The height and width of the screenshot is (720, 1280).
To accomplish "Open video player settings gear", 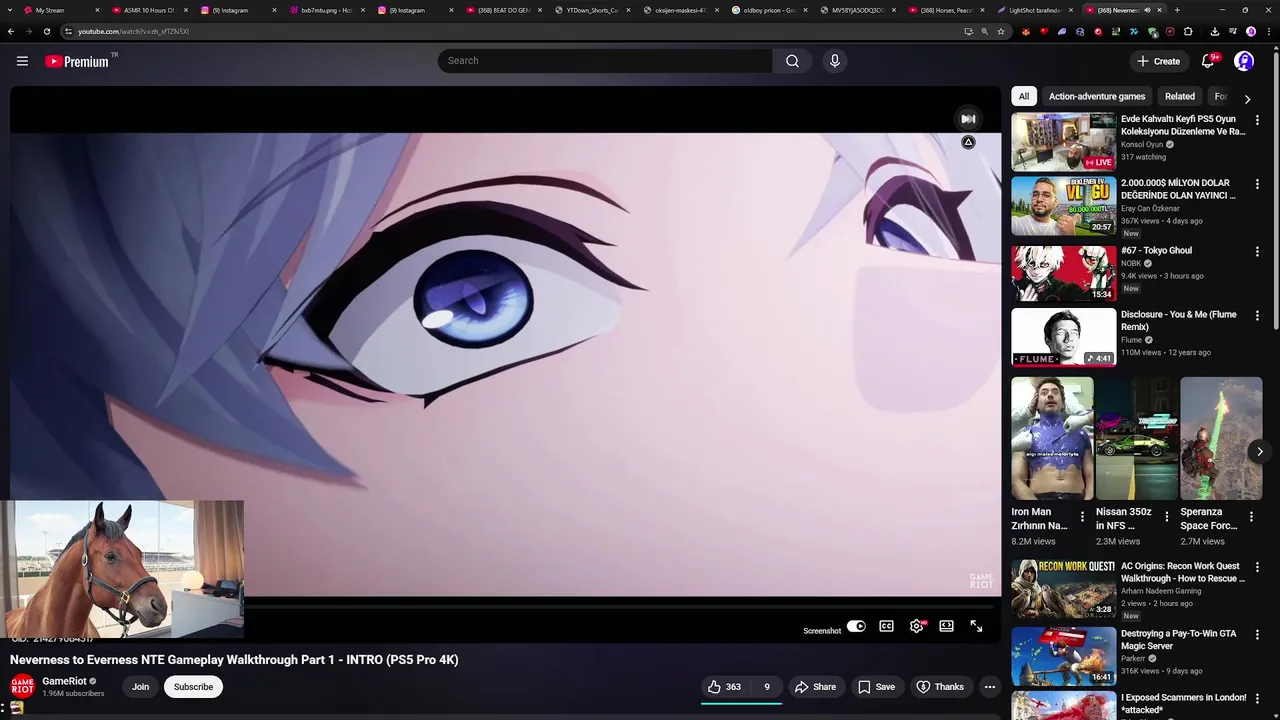I will click(916, 626).
